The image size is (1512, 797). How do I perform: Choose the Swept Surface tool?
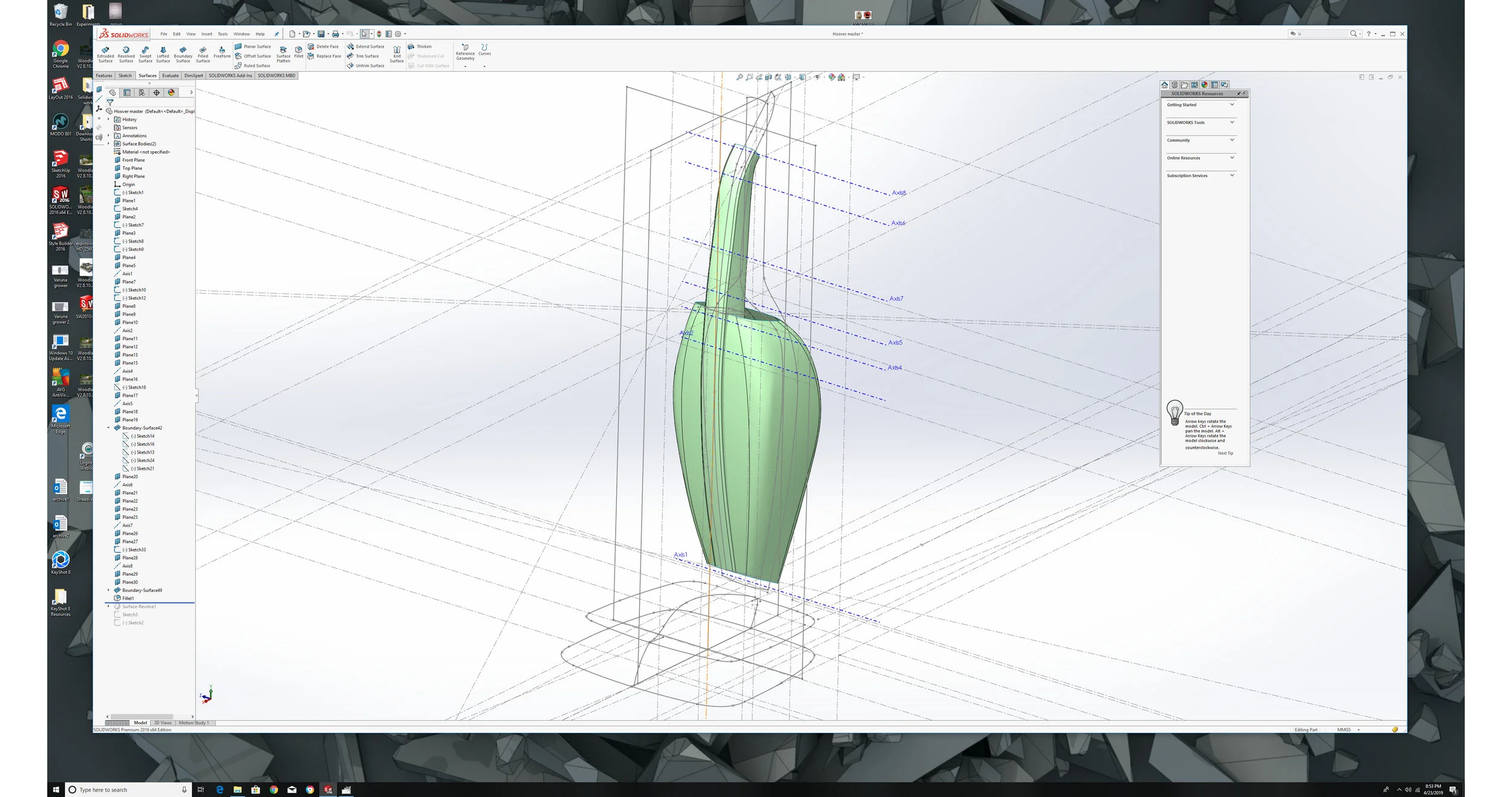tap(145, 53)
